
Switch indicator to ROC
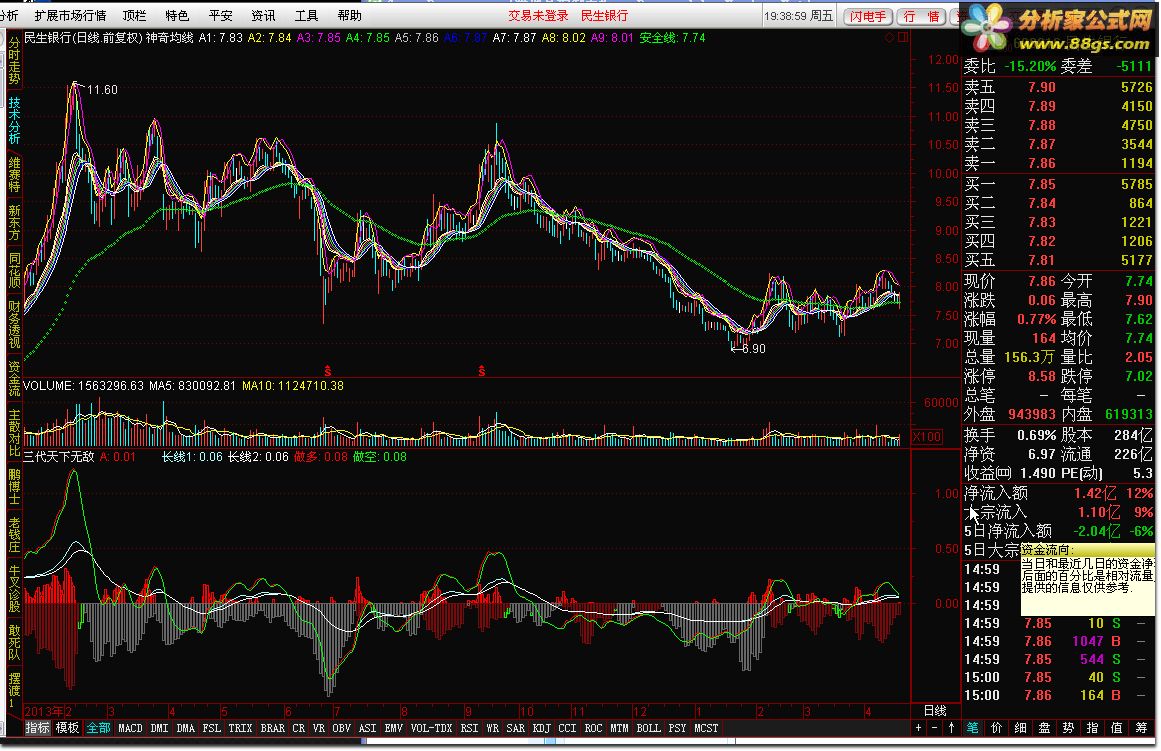(593, 728)
